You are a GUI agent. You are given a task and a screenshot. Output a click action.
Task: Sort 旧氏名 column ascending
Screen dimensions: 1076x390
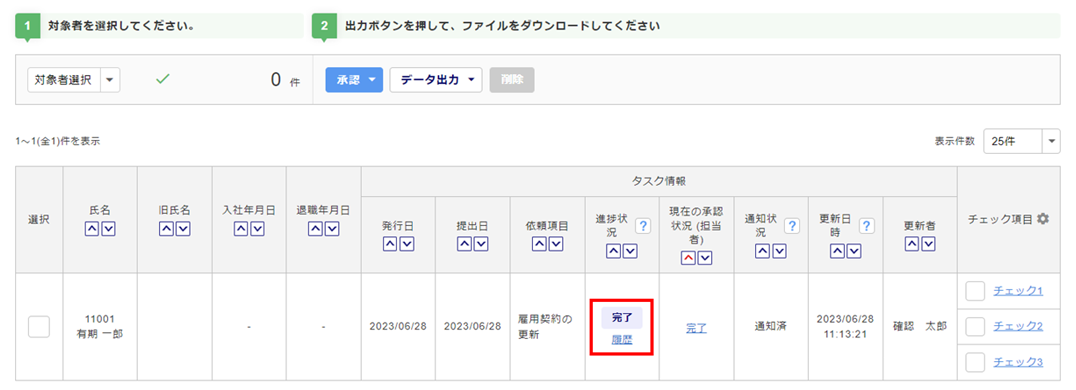(x=166, y=230)
